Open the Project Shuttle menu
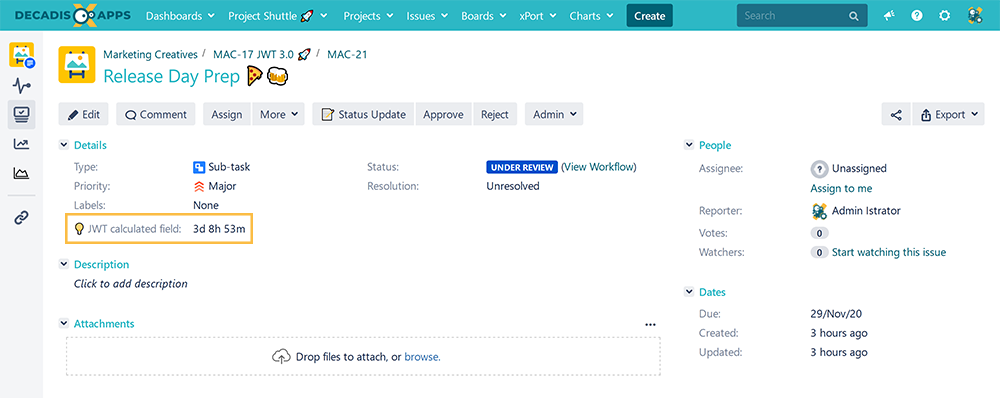The width and height of the screenshot is (1000, 398). tap(277, 16)
